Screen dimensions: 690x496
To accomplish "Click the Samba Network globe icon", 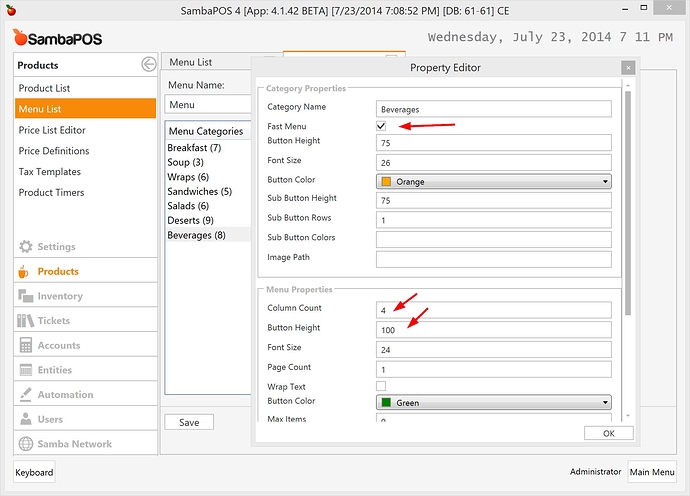I will [x=26, y=444].
